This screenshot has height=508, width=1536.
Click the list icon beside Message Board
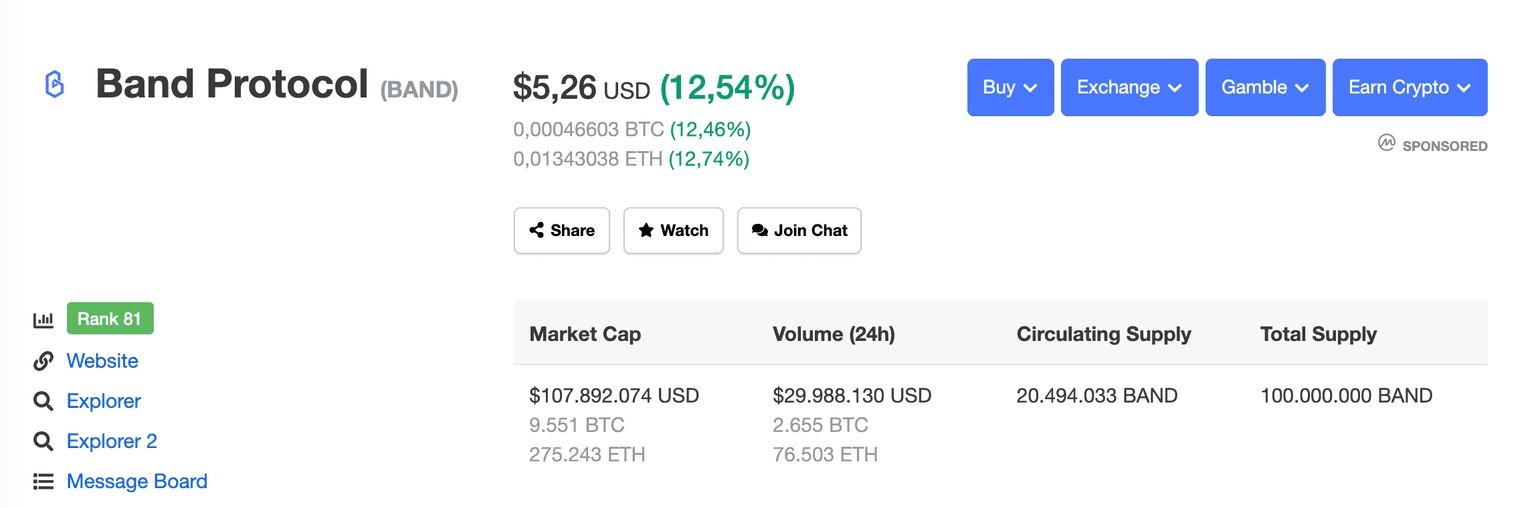(x=43, y=482)
